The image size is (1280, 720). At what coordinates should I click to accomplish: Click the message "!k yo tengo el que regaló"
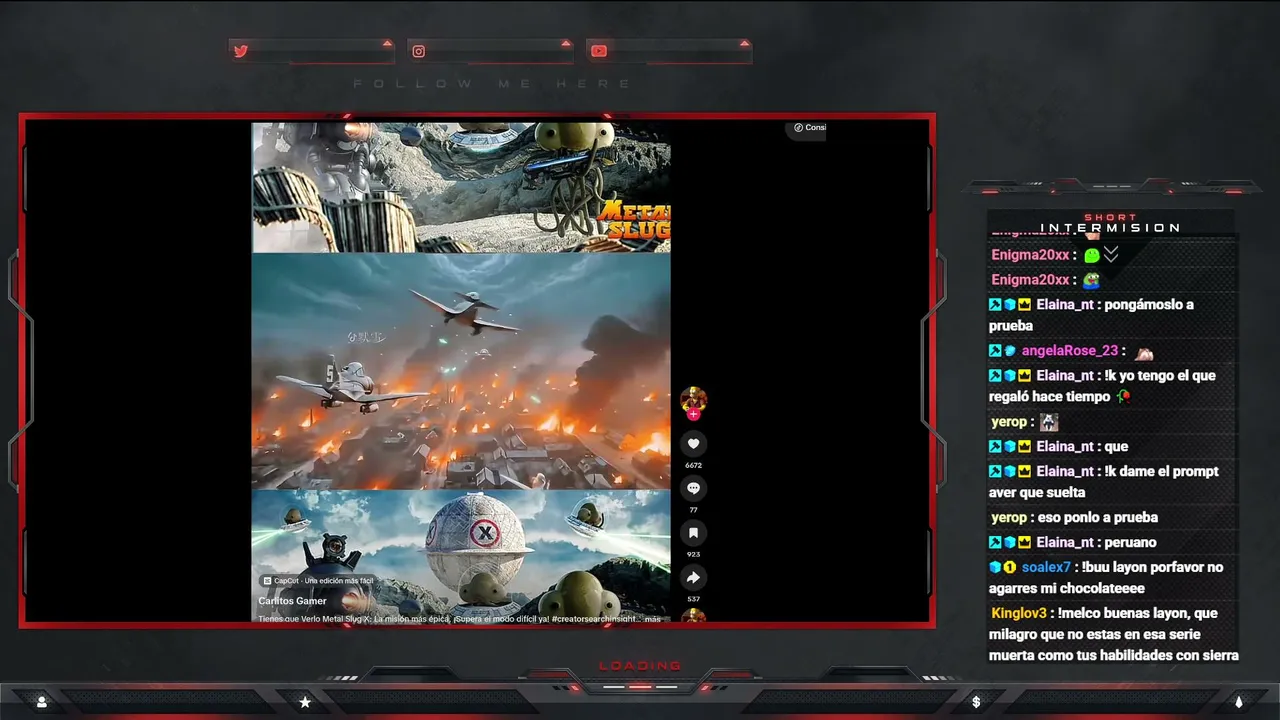[1102, 386]
